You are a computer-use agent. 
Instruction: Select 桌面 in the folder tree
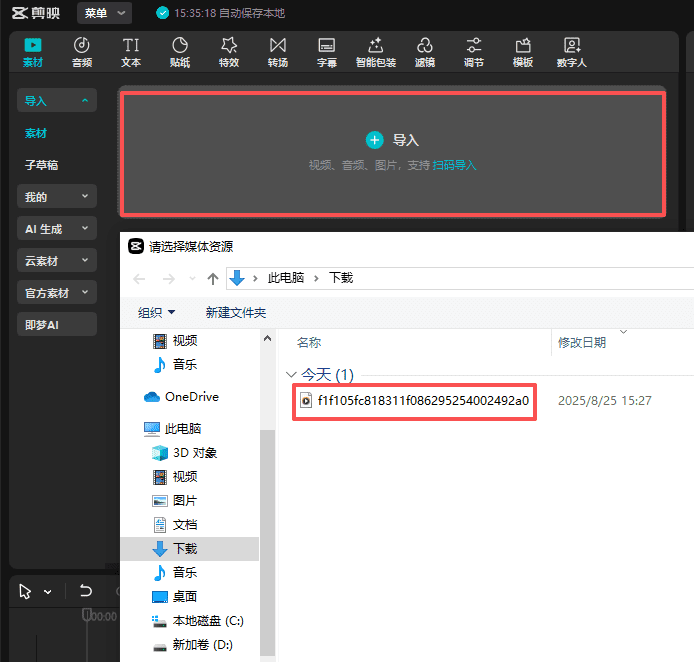point(184,597)
